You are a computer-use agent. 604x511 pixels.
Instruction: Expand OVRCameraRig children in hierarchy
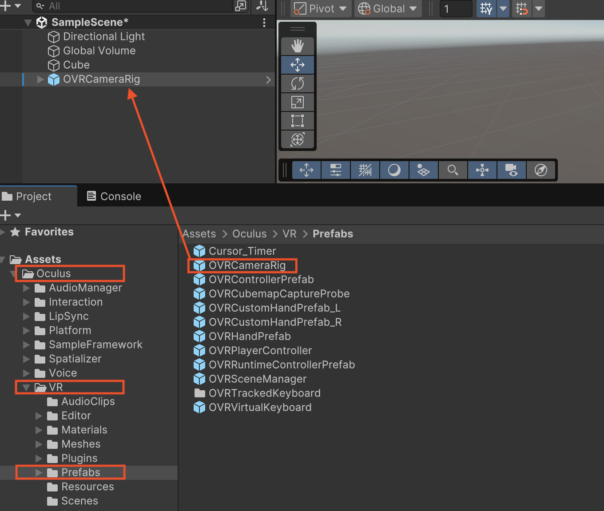(40, 79)
